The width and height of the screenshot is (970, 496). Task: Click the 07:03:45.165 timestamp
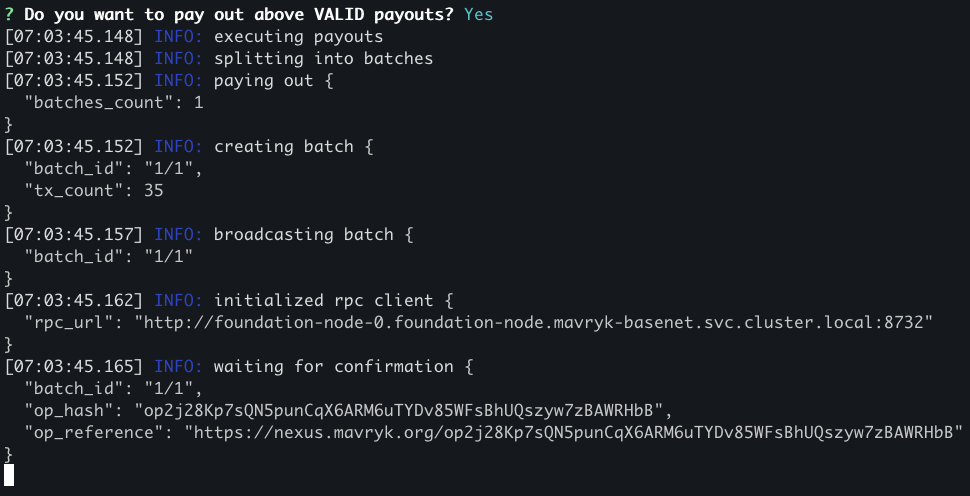tap(74, 365)
